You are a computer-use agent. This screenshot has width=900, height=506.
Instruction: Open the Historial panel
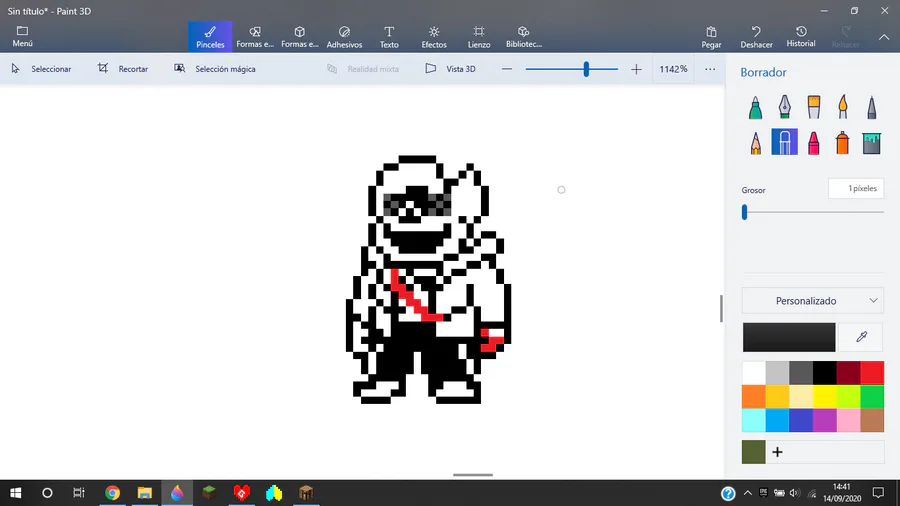(x=801, y=37)
